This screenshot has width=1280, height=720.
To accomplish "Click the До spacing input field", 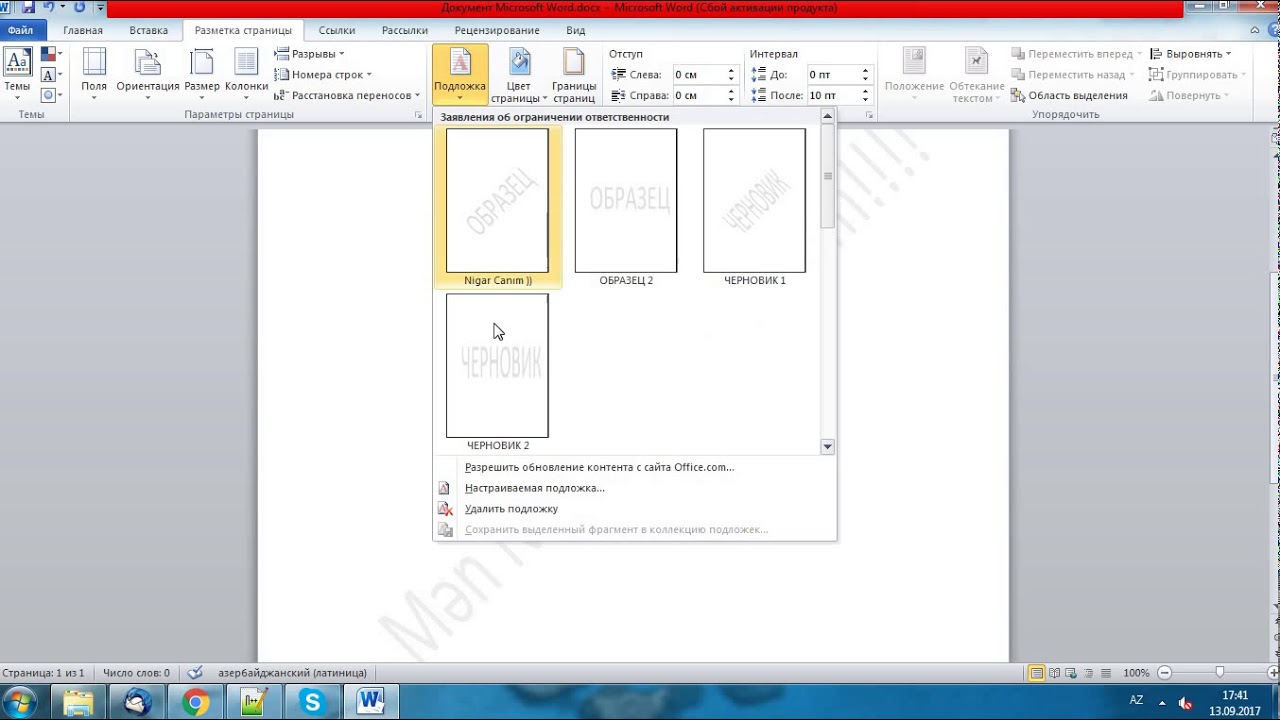I will click(x=832, y=75).
